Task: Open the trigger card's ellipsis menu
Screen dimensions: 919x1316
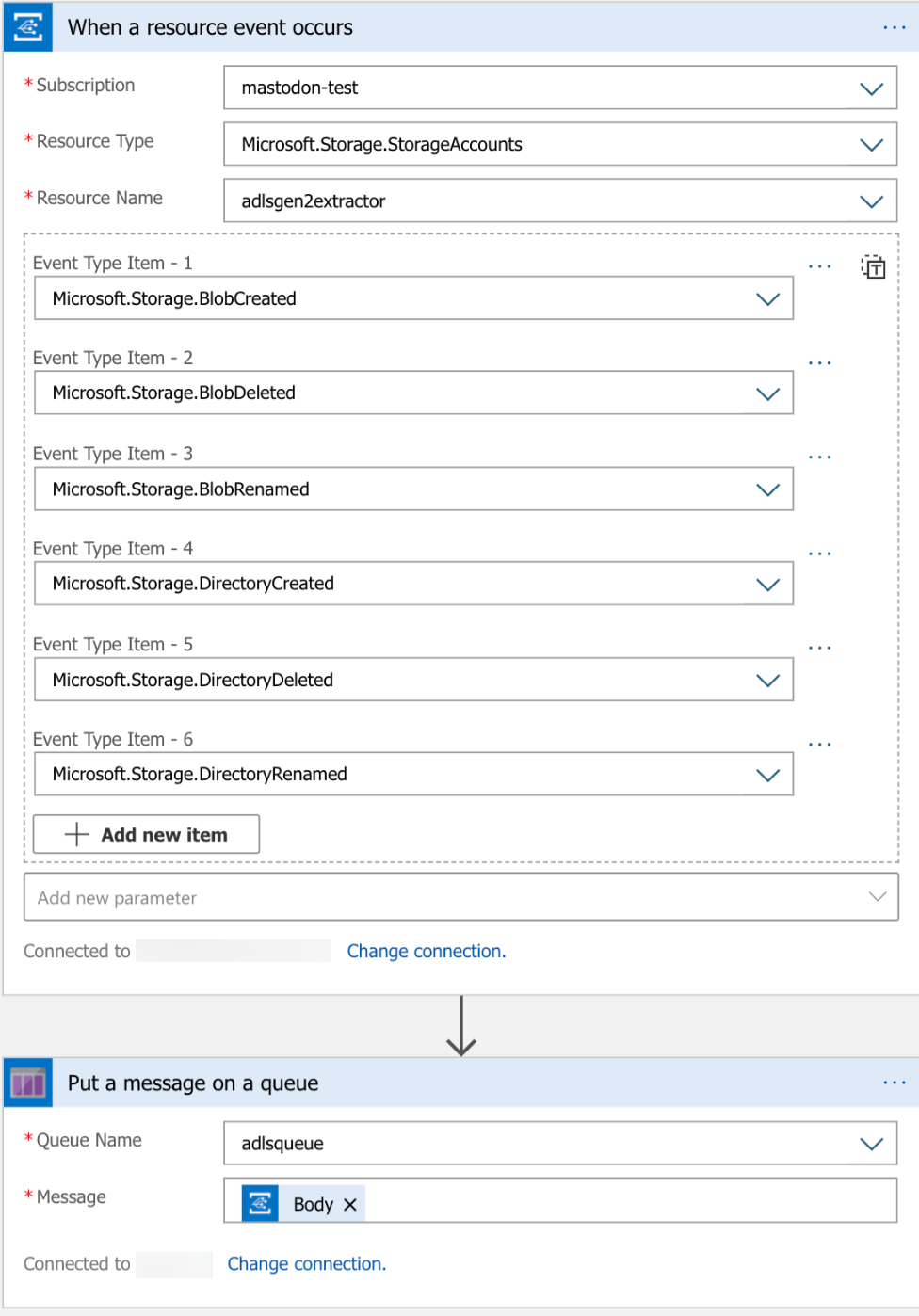Action: 894,27
